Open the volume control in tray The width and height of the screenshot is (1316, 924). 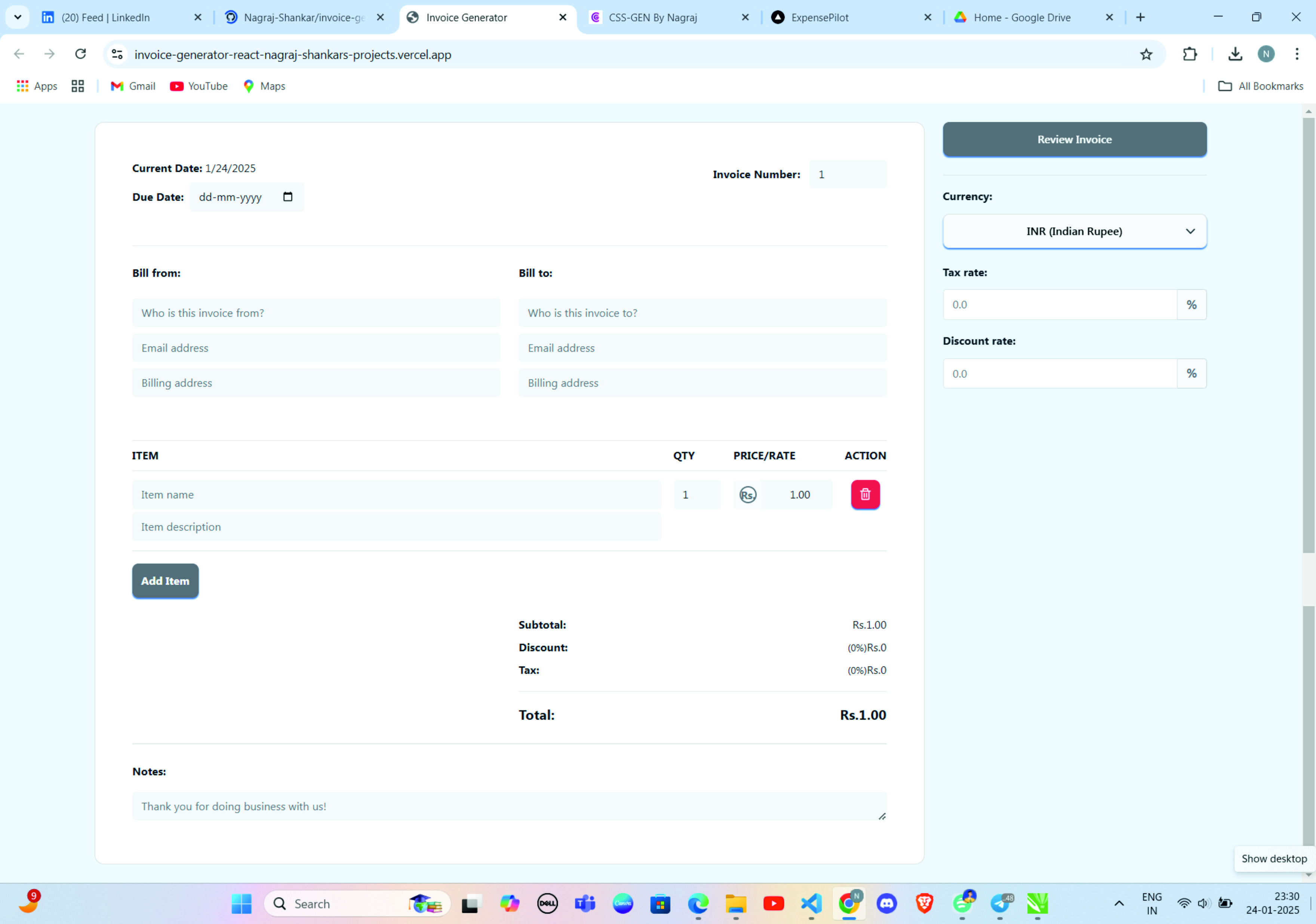click(1204, 904)
